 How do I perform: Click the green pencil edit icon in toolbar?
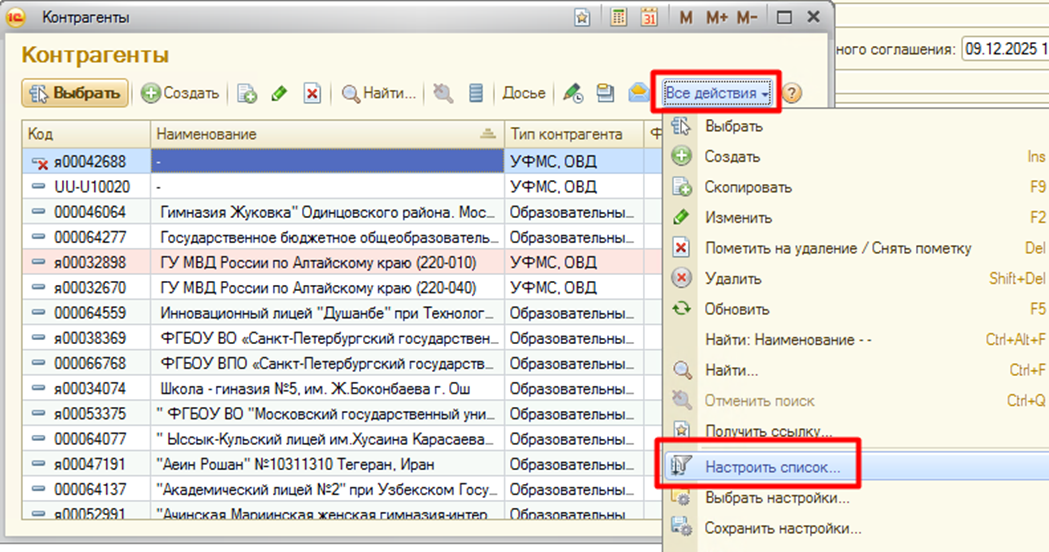[x=279, y=93]
